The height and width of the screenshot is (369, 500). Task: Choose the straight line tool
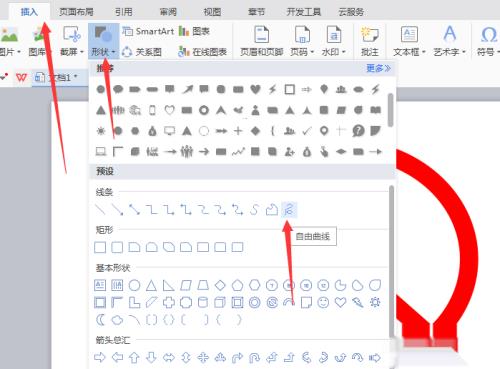[x=100, y=210]
